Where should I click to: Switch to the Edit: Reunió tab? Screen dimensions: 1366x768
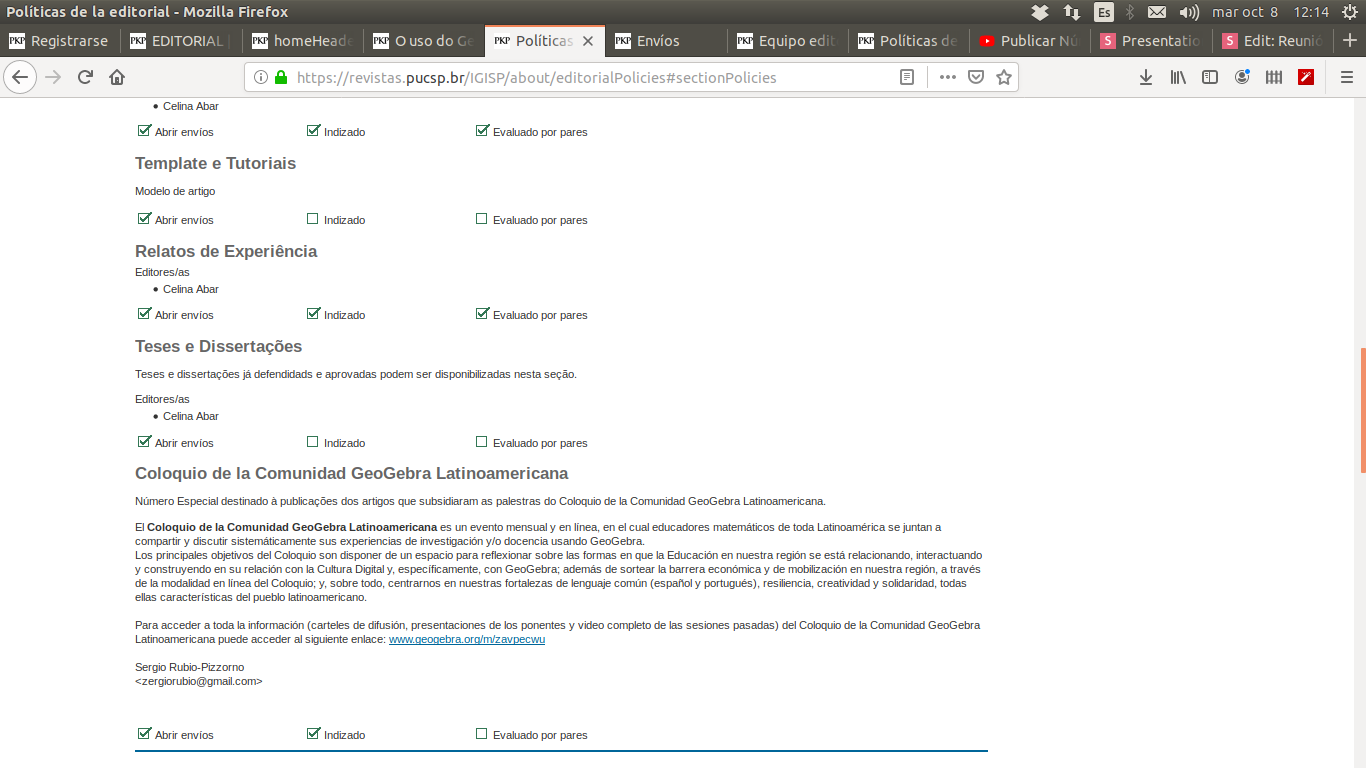point(1273,41)
